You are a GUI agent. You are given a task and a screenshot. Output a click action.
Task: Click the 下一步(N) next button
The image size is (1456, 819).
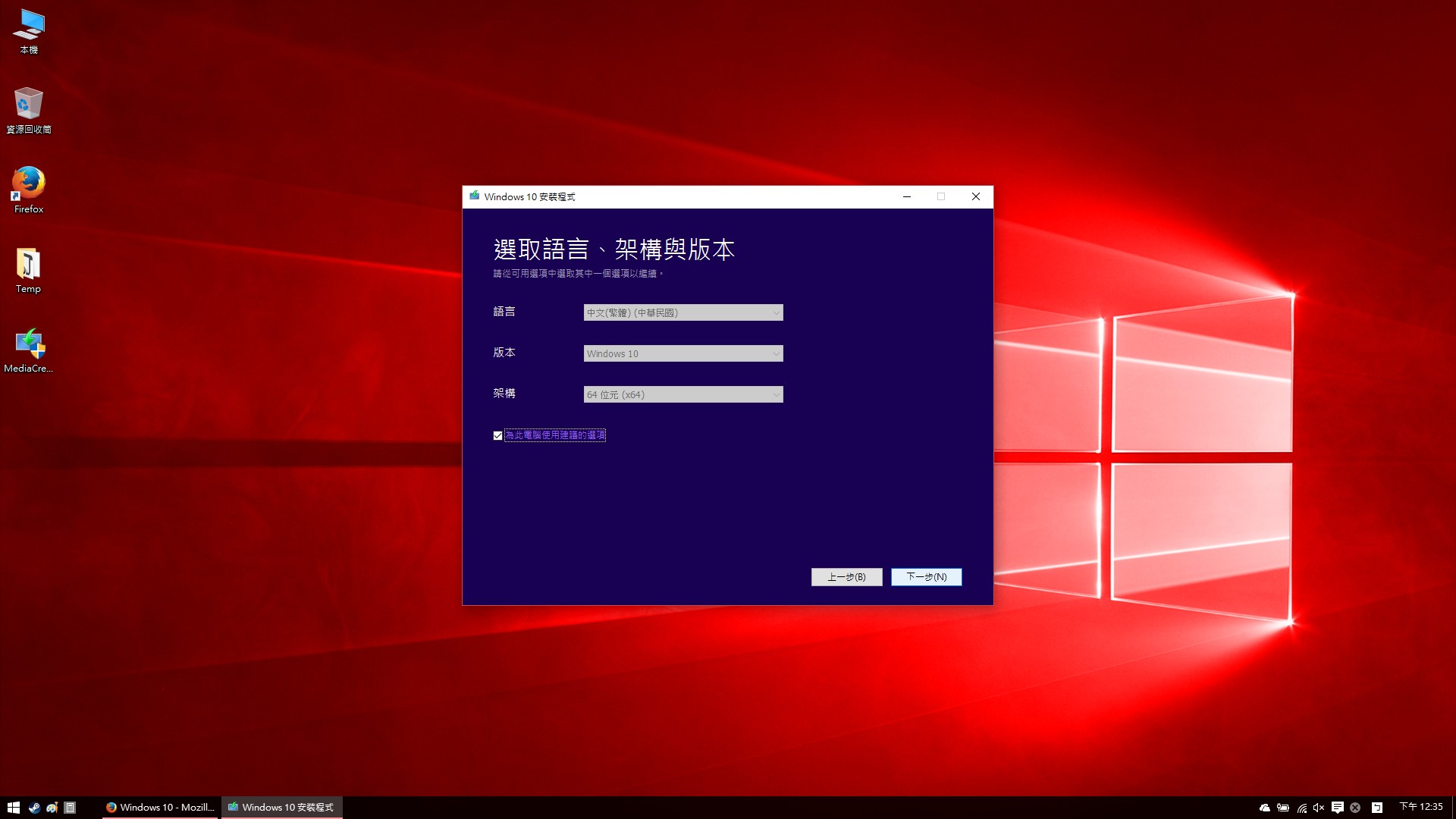click(x=926, y=577)
